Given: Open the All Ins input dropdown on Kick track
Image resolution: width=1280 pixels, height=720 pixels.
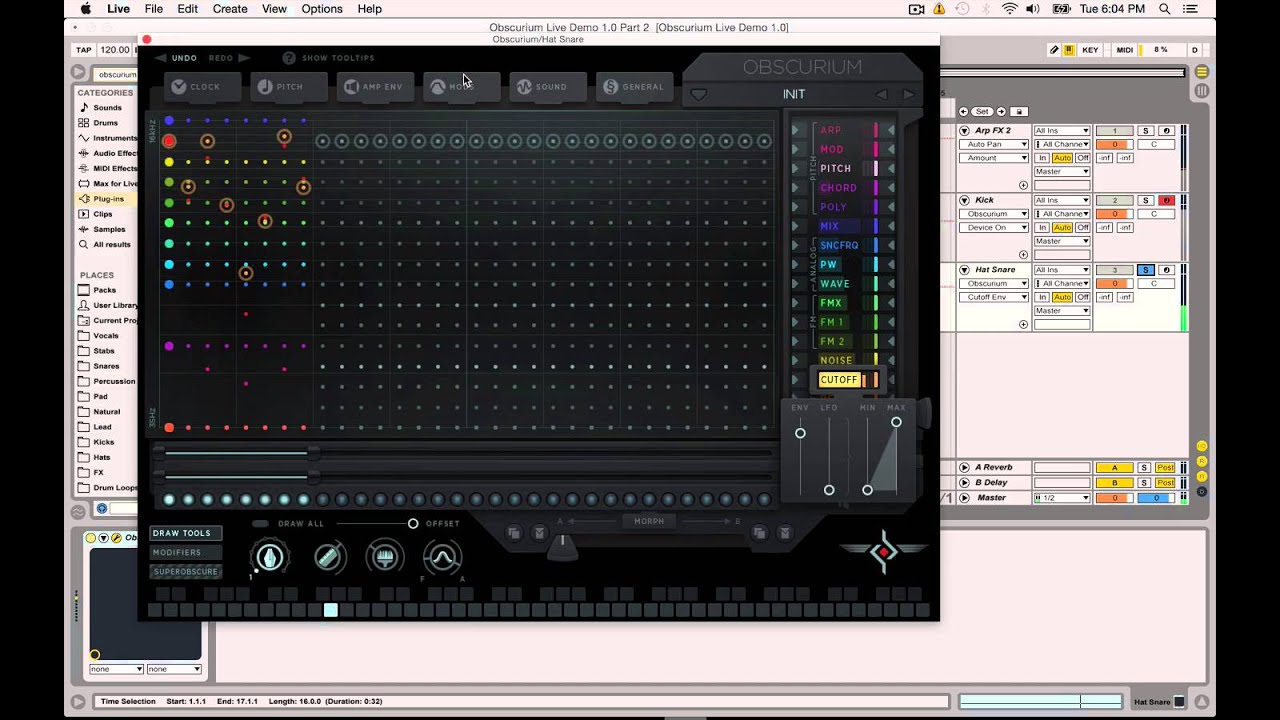Looking at the screenshot, I should (1062, 200).
